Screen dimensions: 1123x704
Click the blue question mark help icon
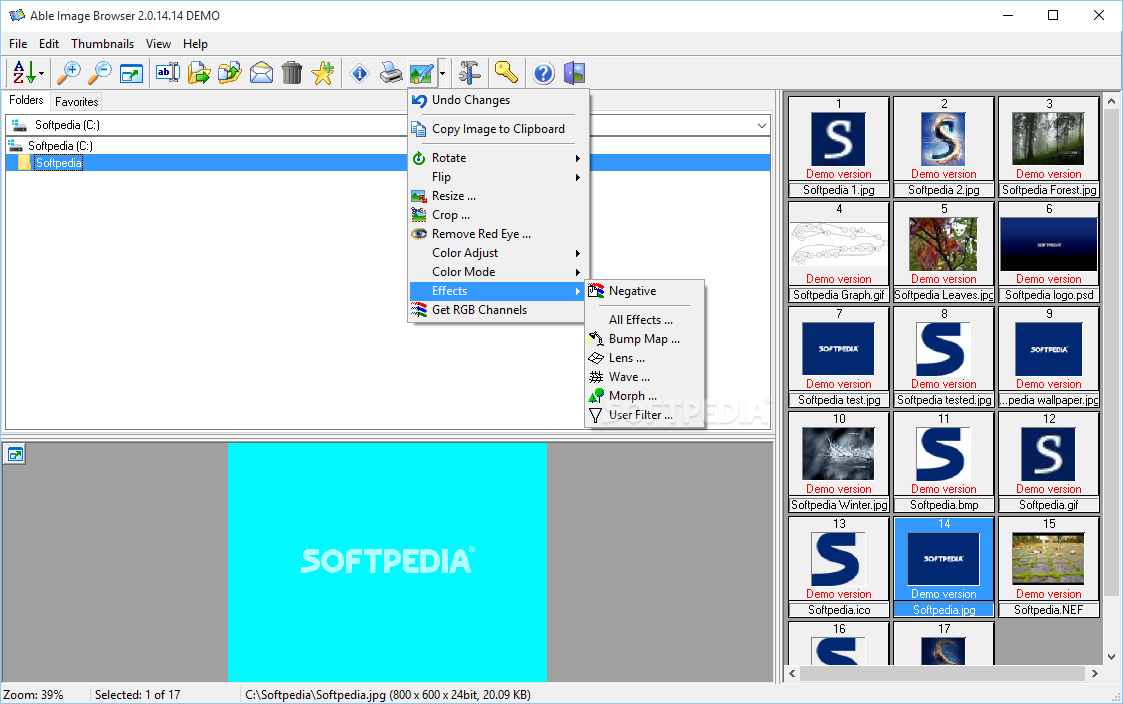click(544, 72)
